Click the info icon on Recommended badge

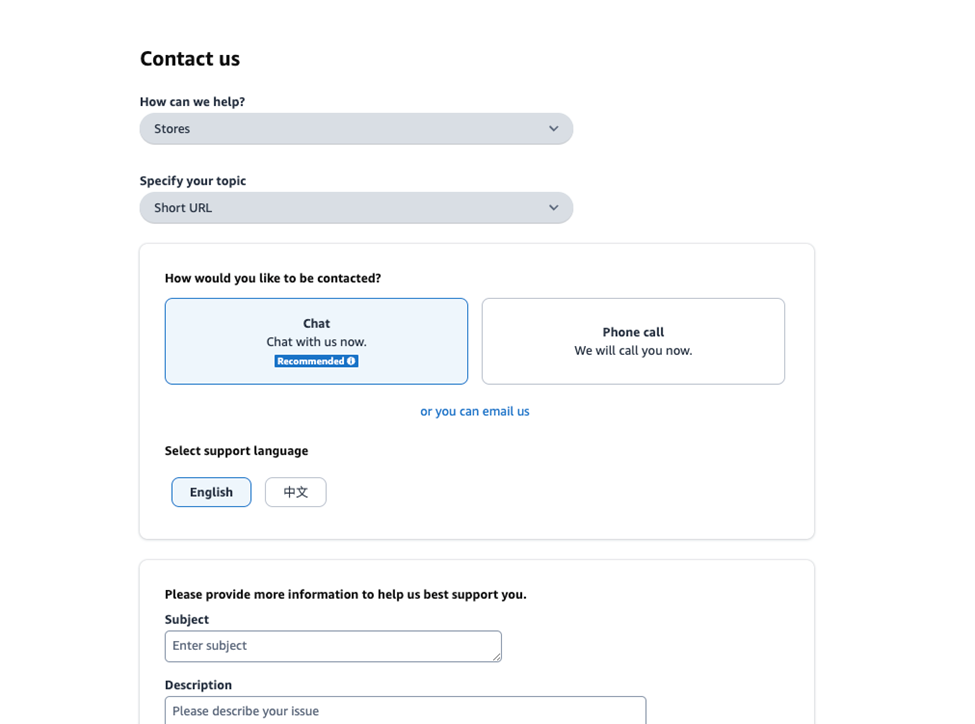coord(351,361)
